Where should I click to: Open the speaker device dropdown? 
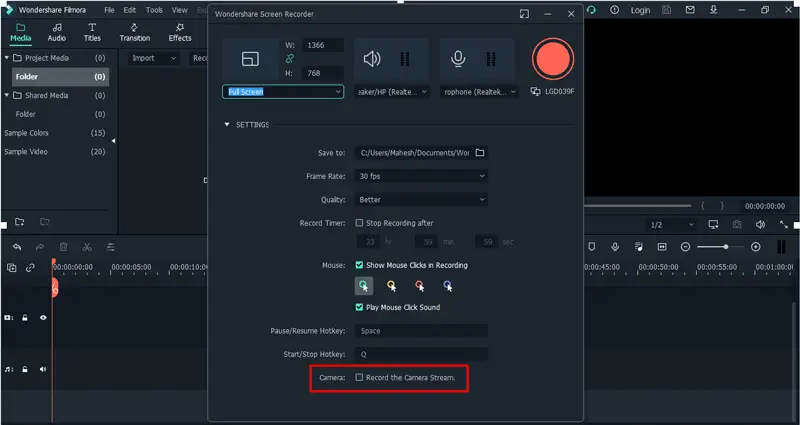tap(391, 92)
